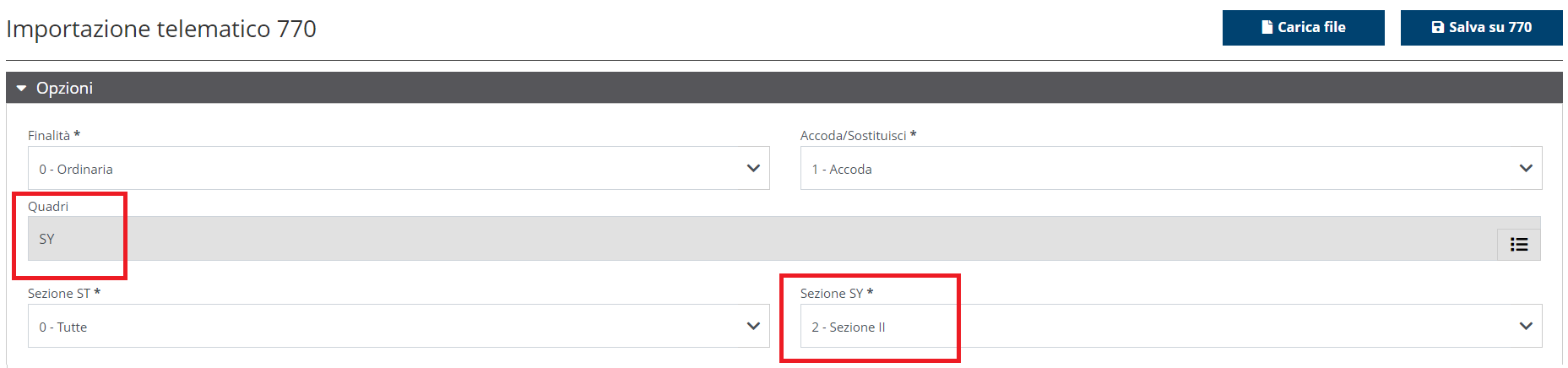Click the Quadri field showing SY
The width and height of the screenshot is (1568, 368).
(760, 239)
